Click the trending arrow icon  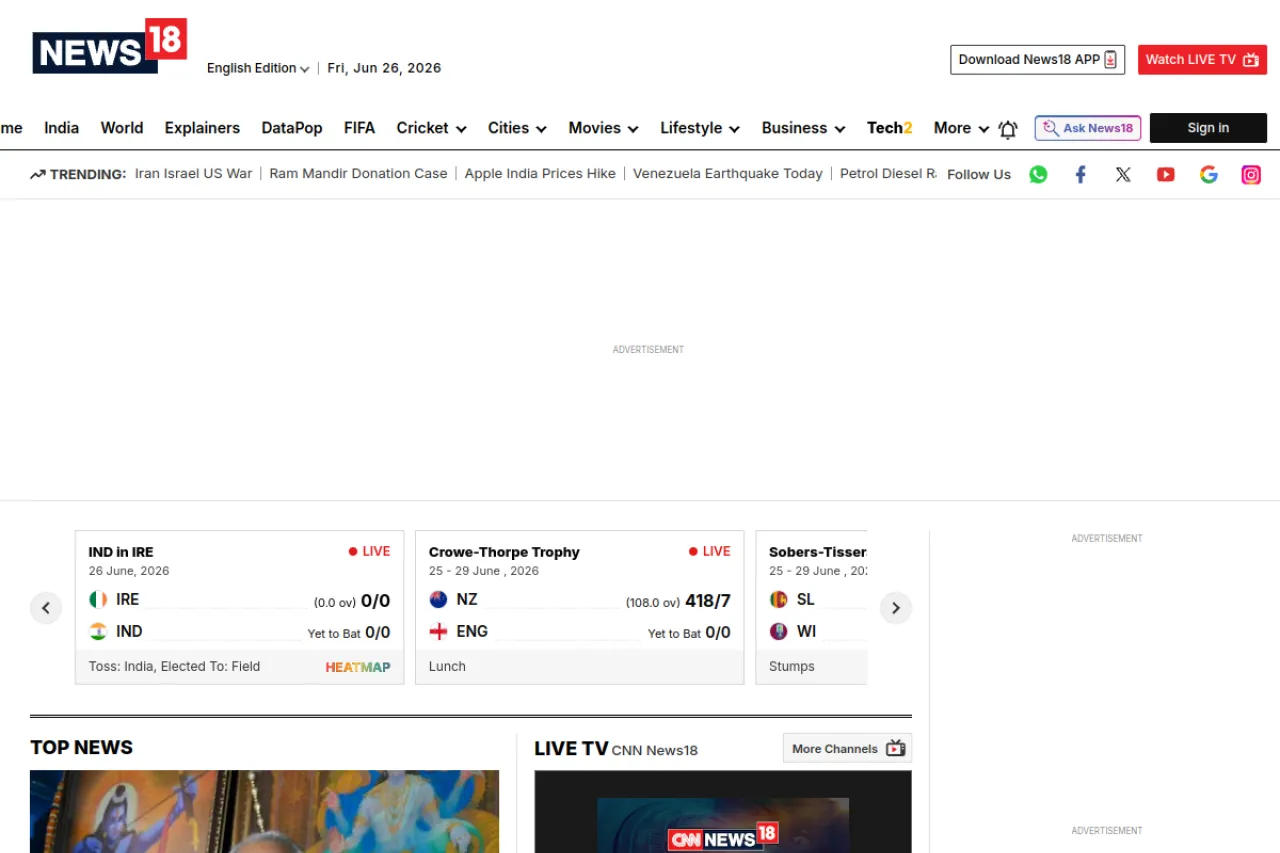[38, 174]
